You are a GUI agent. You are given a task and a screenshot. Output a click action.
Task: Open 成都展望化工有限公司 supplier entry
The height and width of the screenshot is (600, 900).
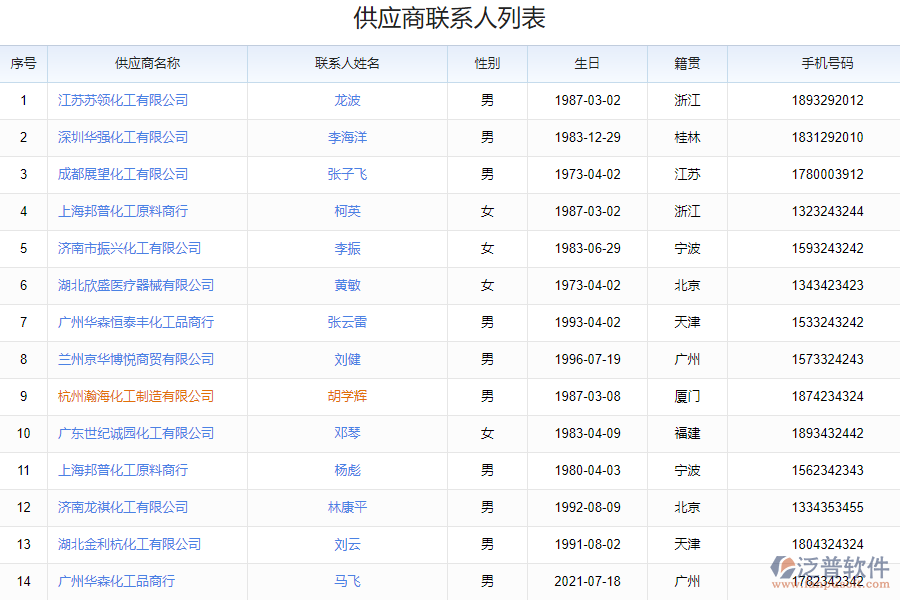(x=123, y=174)
